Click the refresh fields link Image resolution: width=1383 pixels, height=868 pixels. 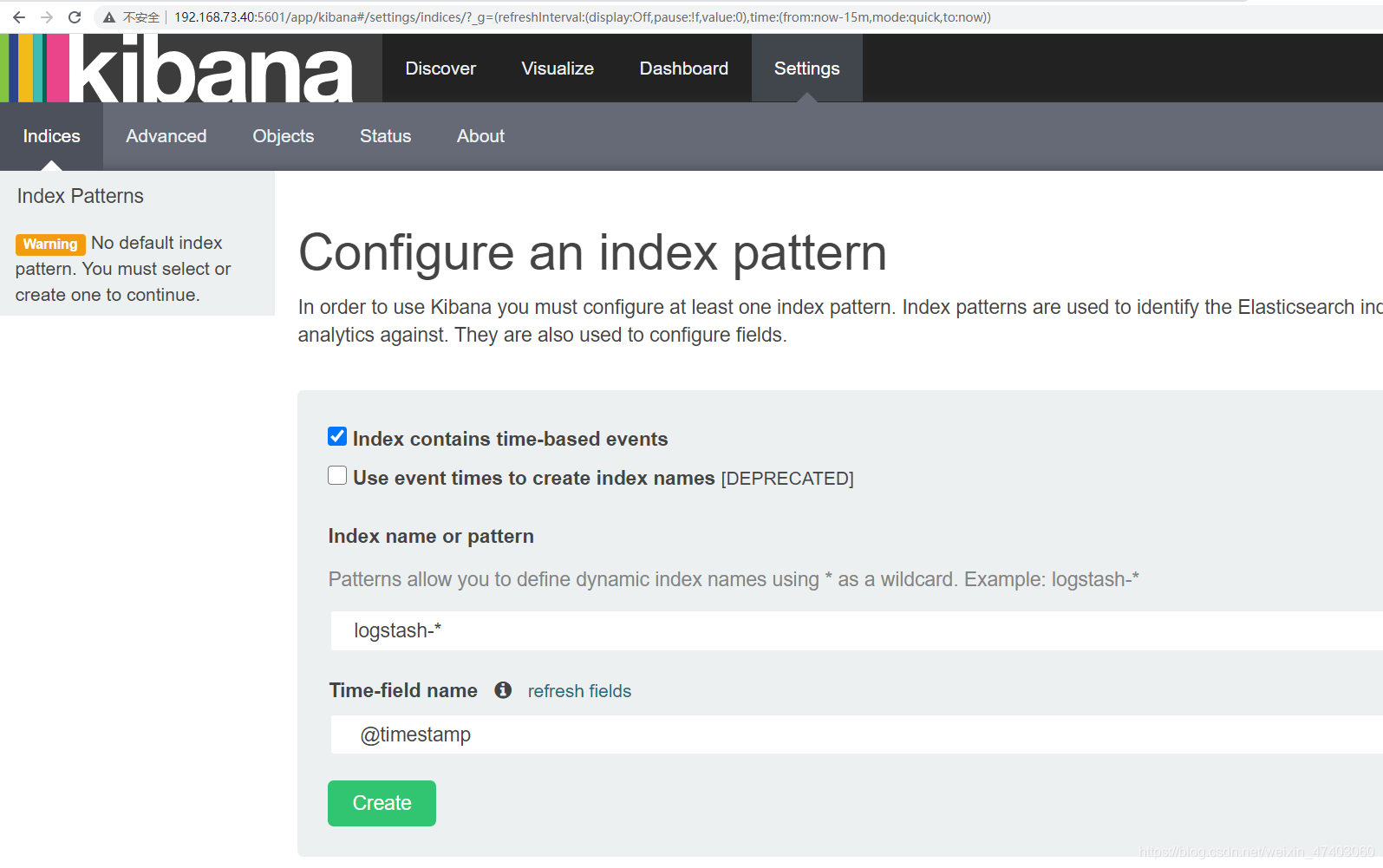click(x=579, y=691)
